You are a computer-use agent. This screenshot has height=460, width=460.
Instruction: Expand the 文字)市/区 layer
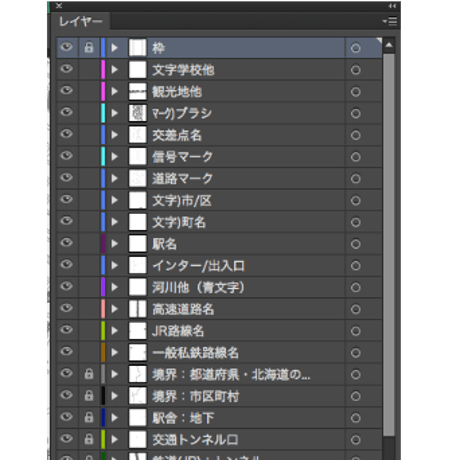coord(114,200)
